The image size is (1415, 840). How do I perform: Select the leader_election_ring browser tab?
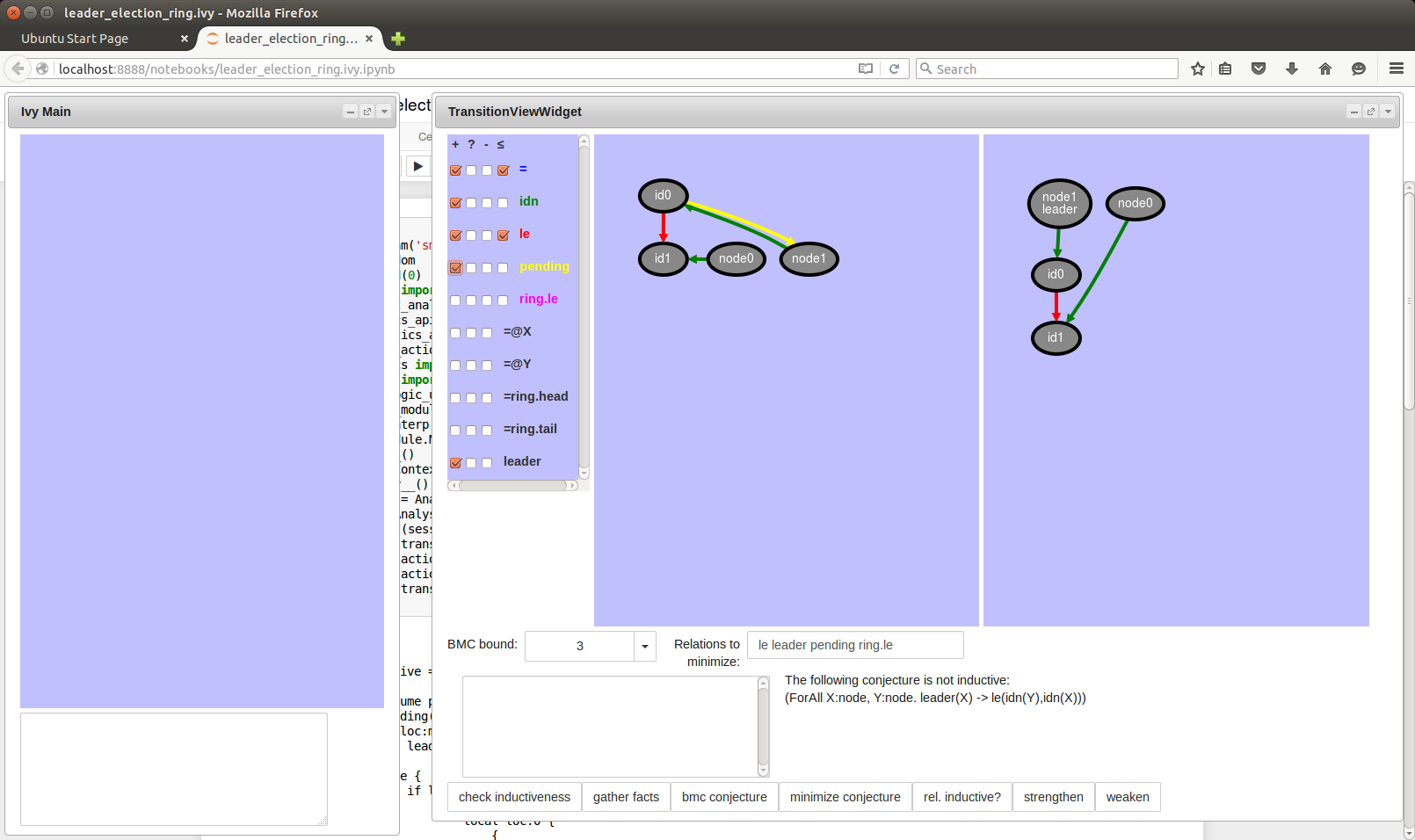[x=288, y=39]
